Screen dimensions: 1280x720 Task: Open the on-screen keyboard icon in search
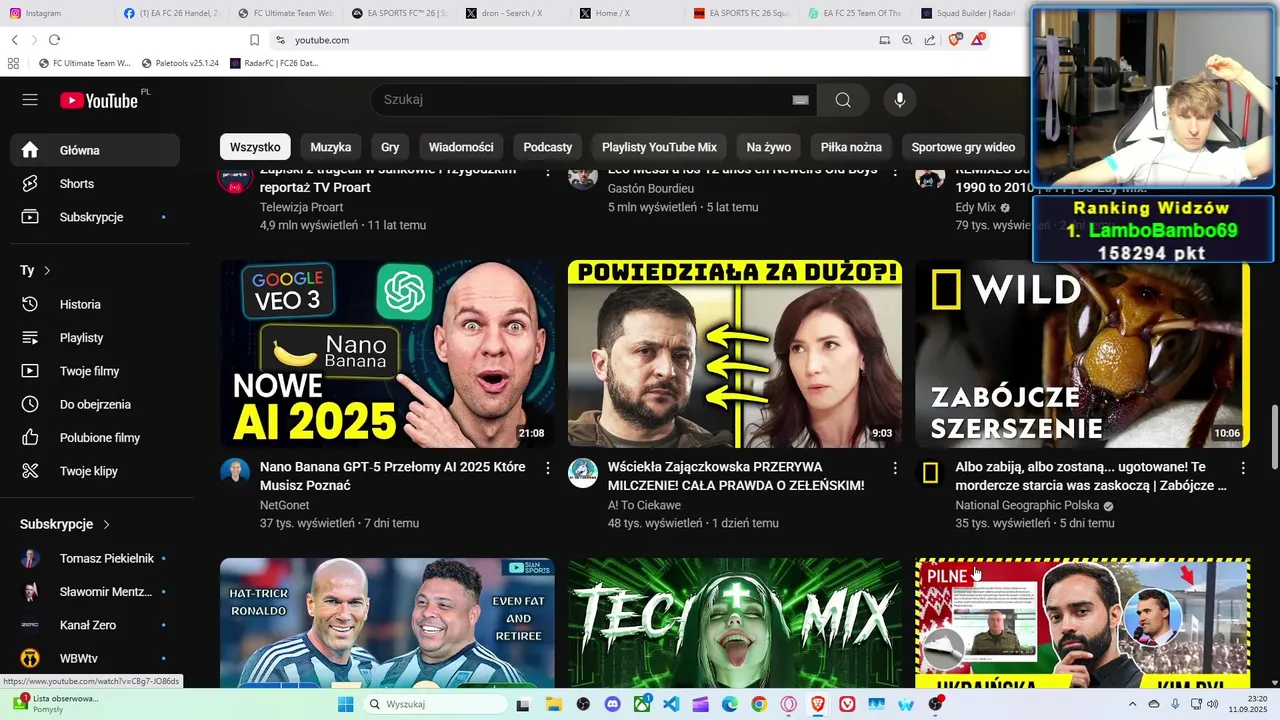pos(800,100)
